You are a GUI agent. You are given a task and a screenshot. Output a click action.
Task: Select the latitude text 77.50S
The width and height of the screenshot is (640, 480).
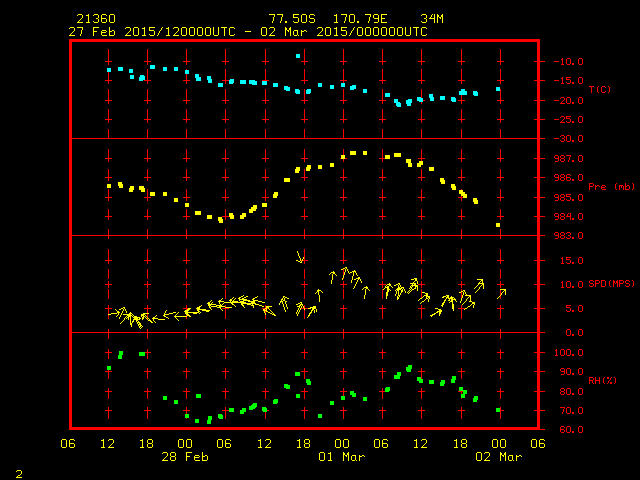(x=292, y=19)
